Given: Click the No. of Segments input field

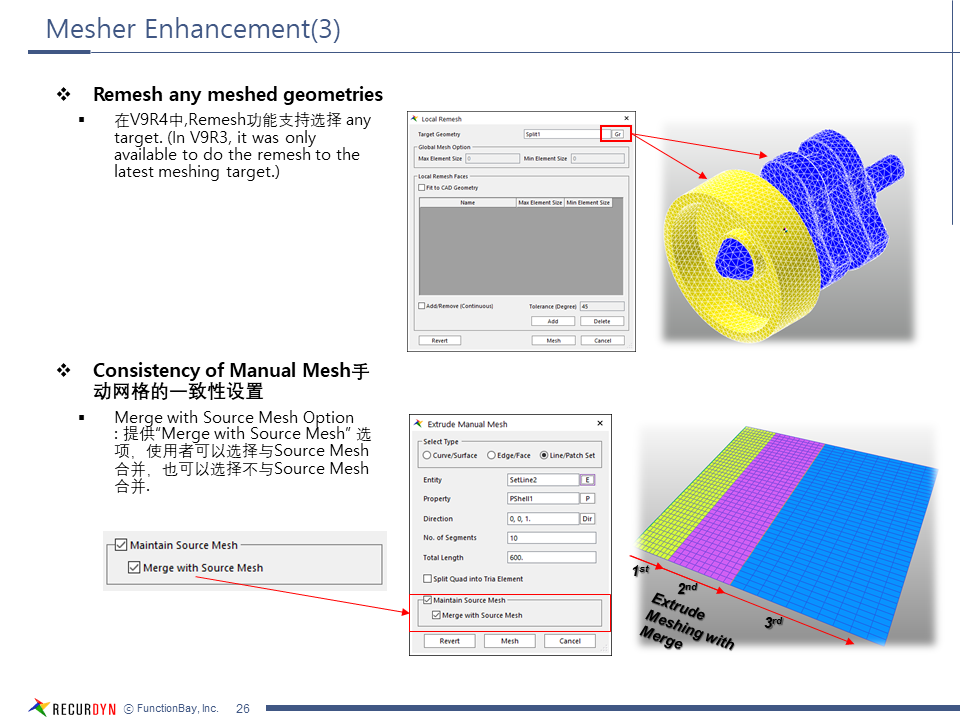Looking at the screenshot, I should click(551, 538).
